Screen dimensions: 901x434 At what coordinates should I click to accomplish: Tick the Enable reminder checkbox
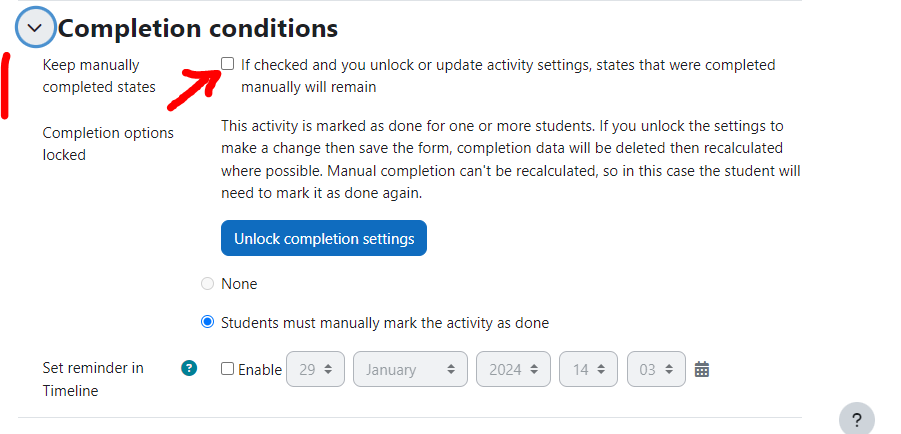point(228,369)
